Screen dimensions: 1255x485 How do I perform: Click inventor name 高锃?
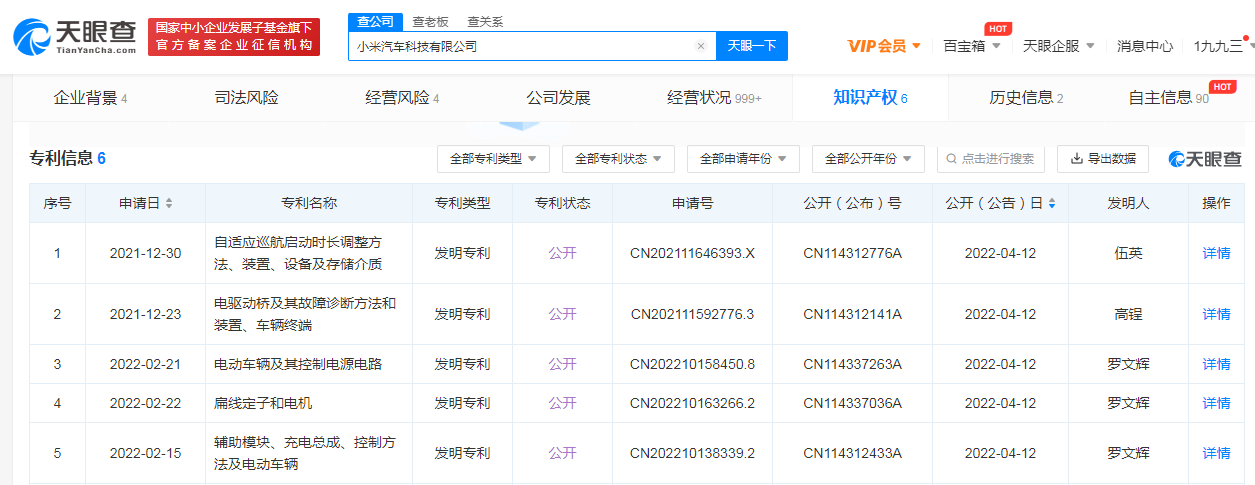point(1128,314)
